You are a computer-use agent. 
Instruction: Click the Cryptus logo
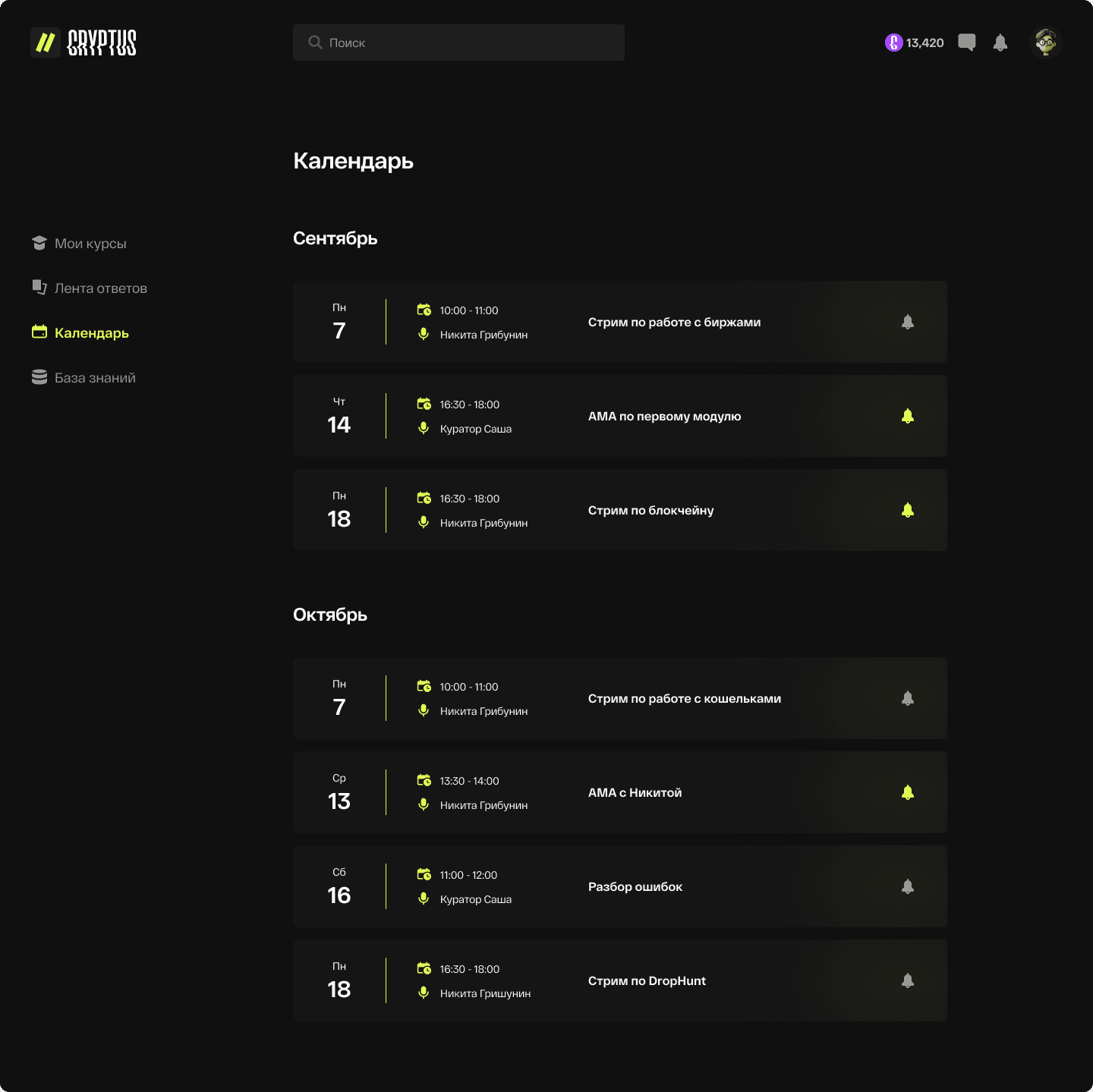tap(83, 42)
